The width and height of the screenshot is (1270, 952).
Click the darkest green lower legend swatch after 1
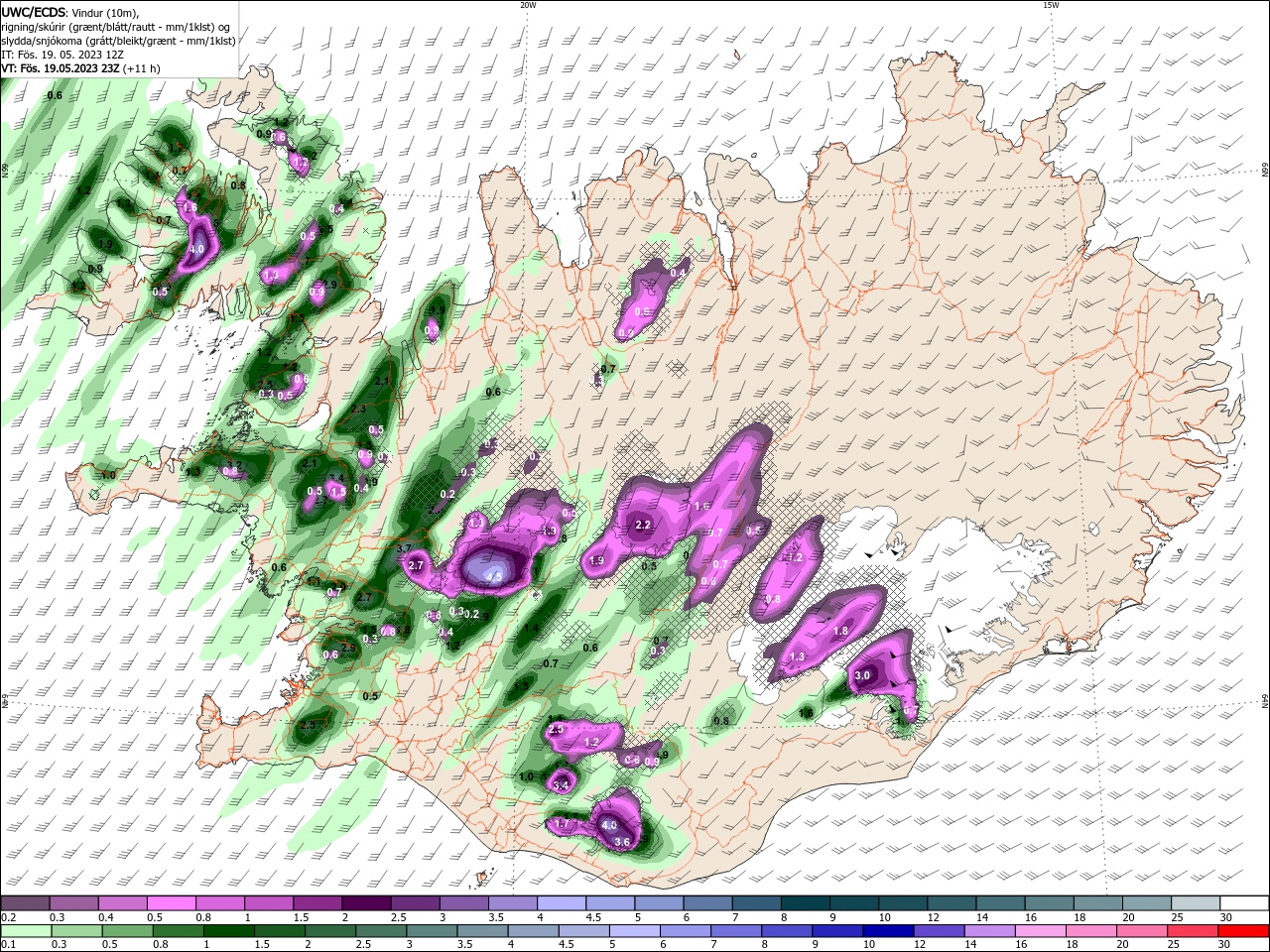pyautogui.click(x=228, y=931)
